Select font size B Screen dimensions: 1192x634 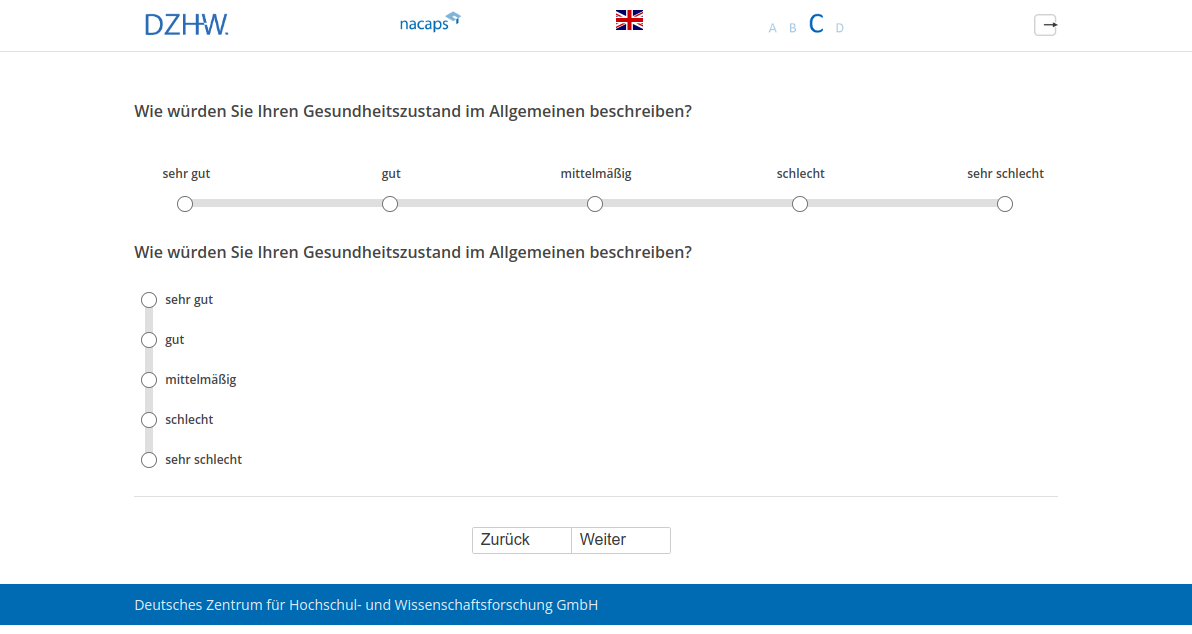[792, 28]
